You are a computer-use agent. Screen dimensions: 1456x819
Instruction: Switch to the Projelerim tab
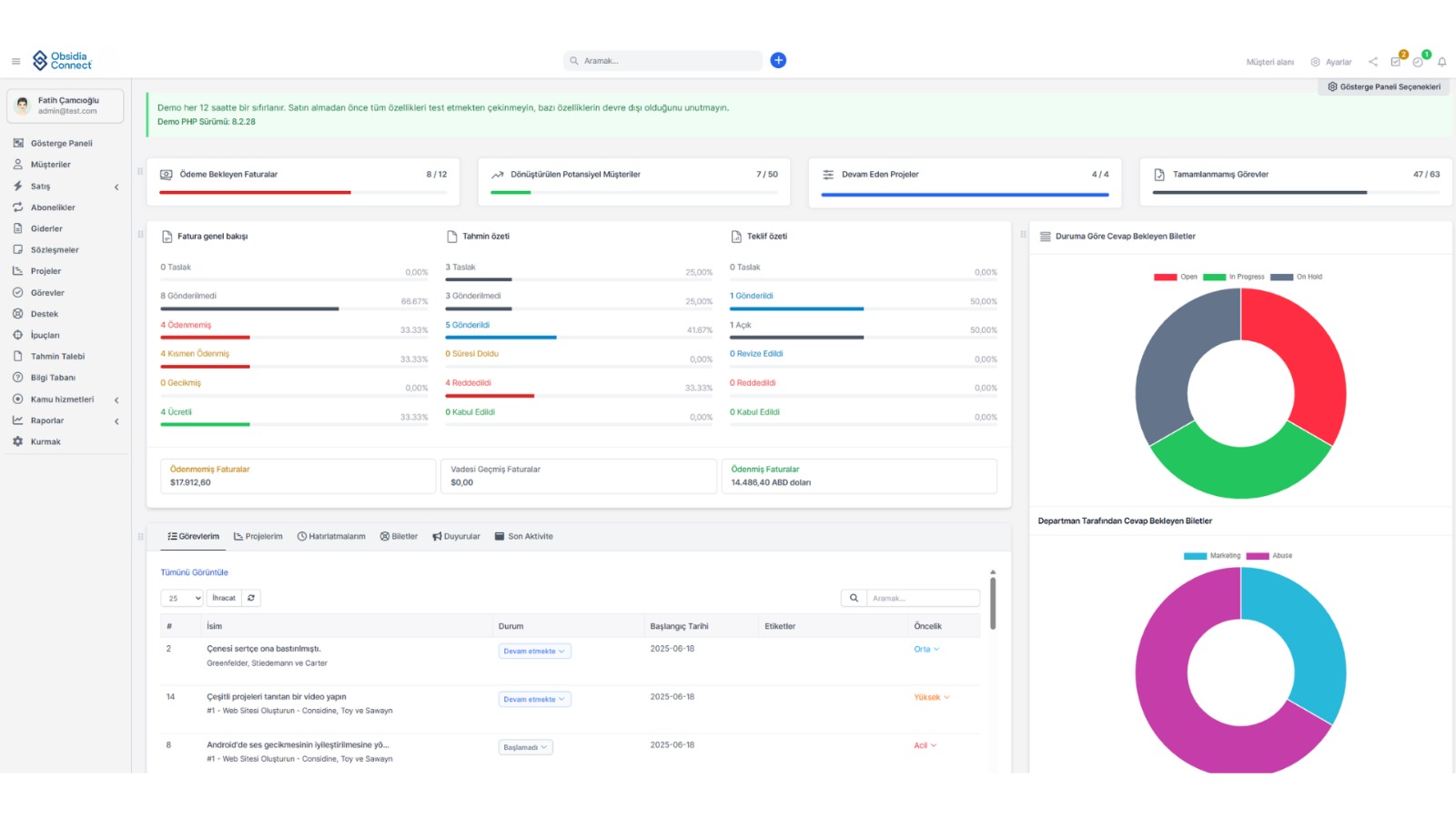[x=258, y=536]
